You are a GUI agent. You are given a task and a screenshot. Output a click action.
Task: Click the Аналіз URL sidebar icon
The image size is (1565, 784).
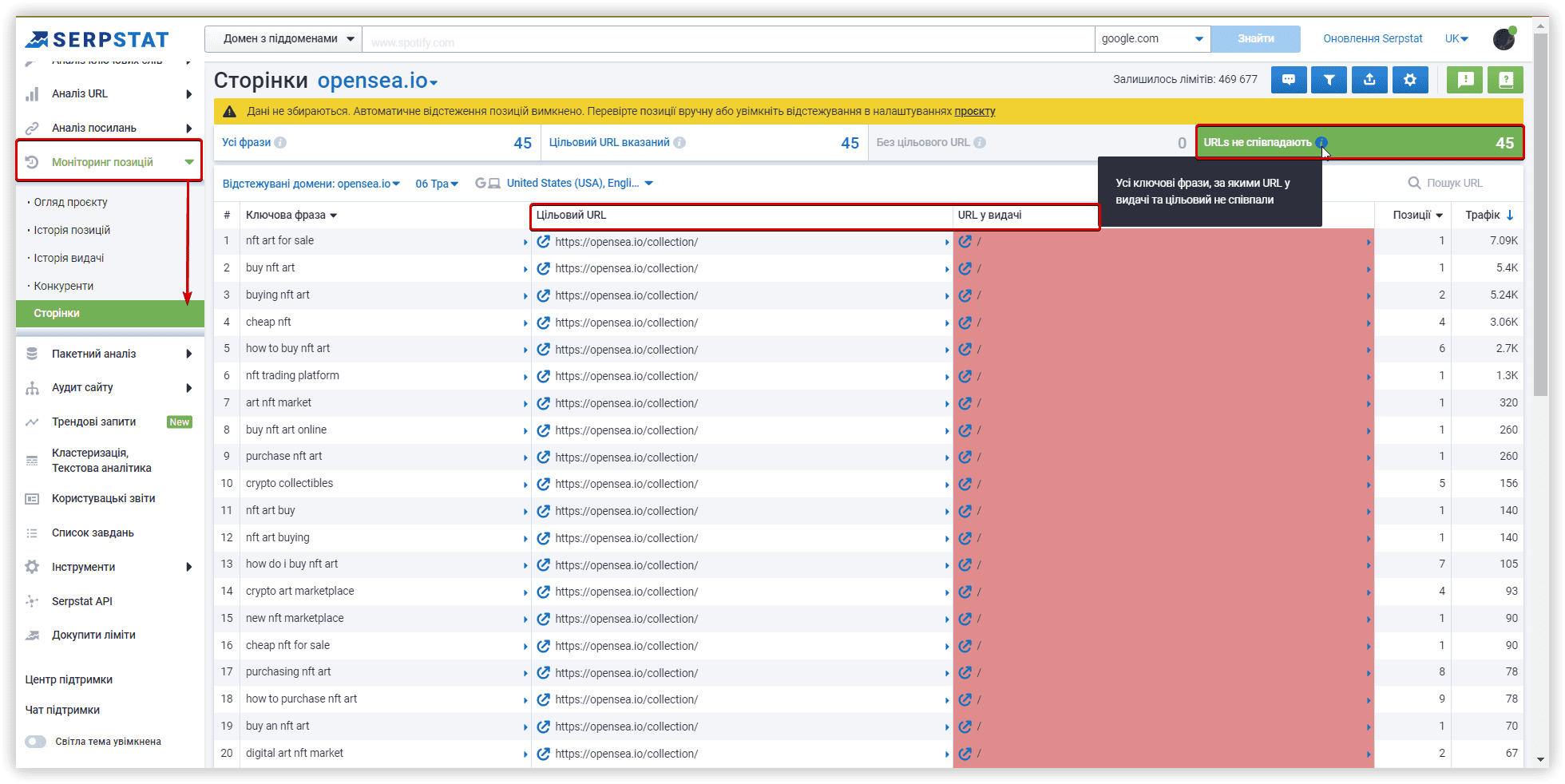32,94
